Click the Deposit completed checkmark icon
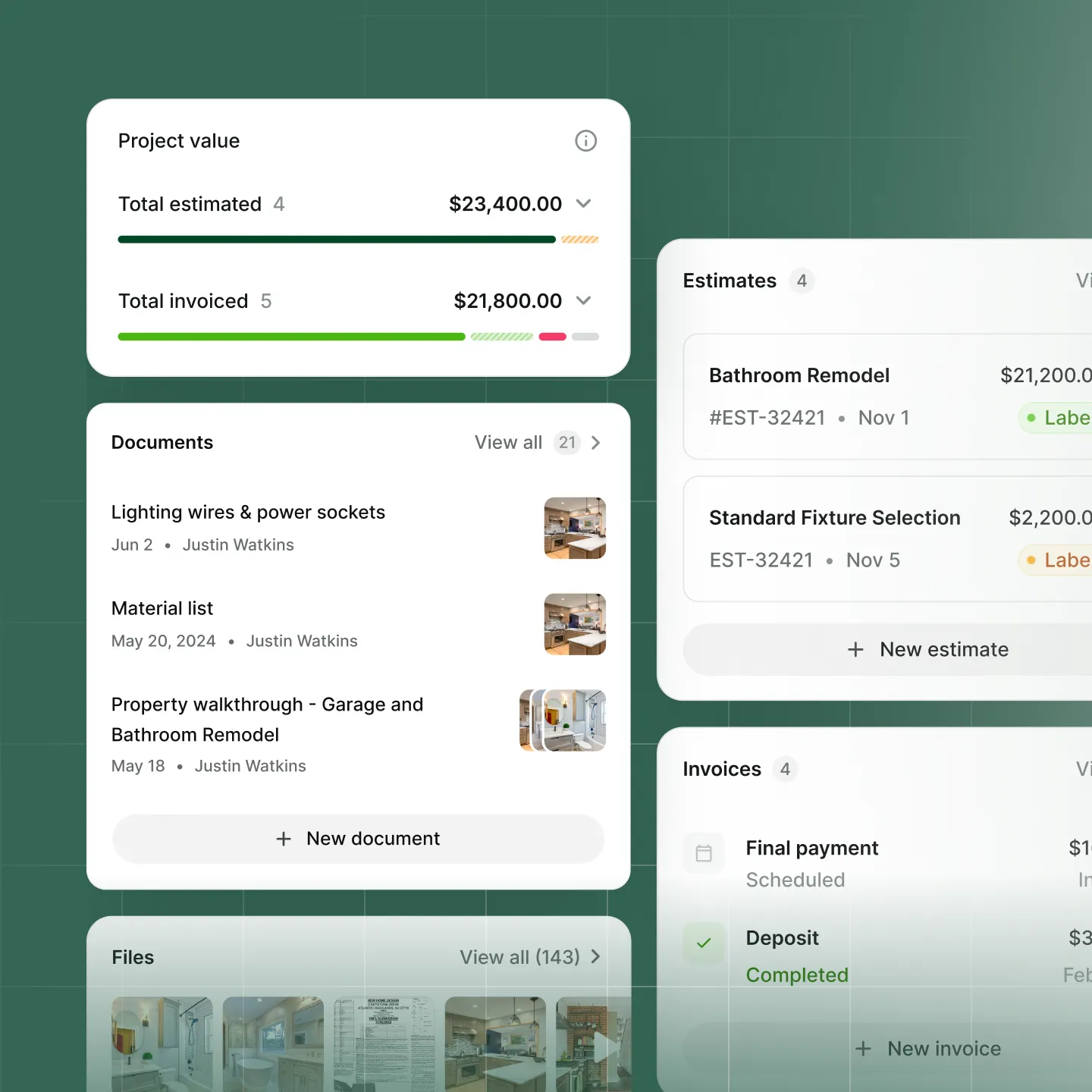 coord(704,943)
